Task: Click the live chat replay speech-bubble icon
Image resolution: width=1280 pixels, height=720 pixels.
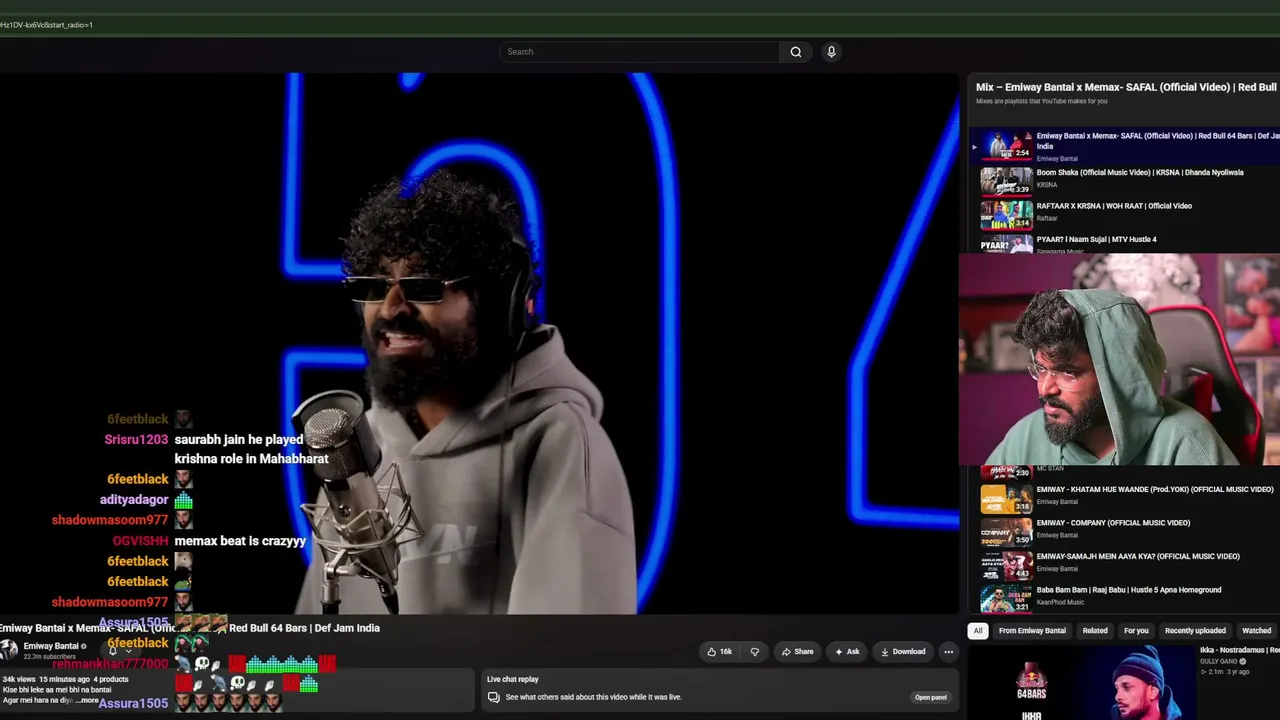Action: pyautogui.click(x=494, y=697)
